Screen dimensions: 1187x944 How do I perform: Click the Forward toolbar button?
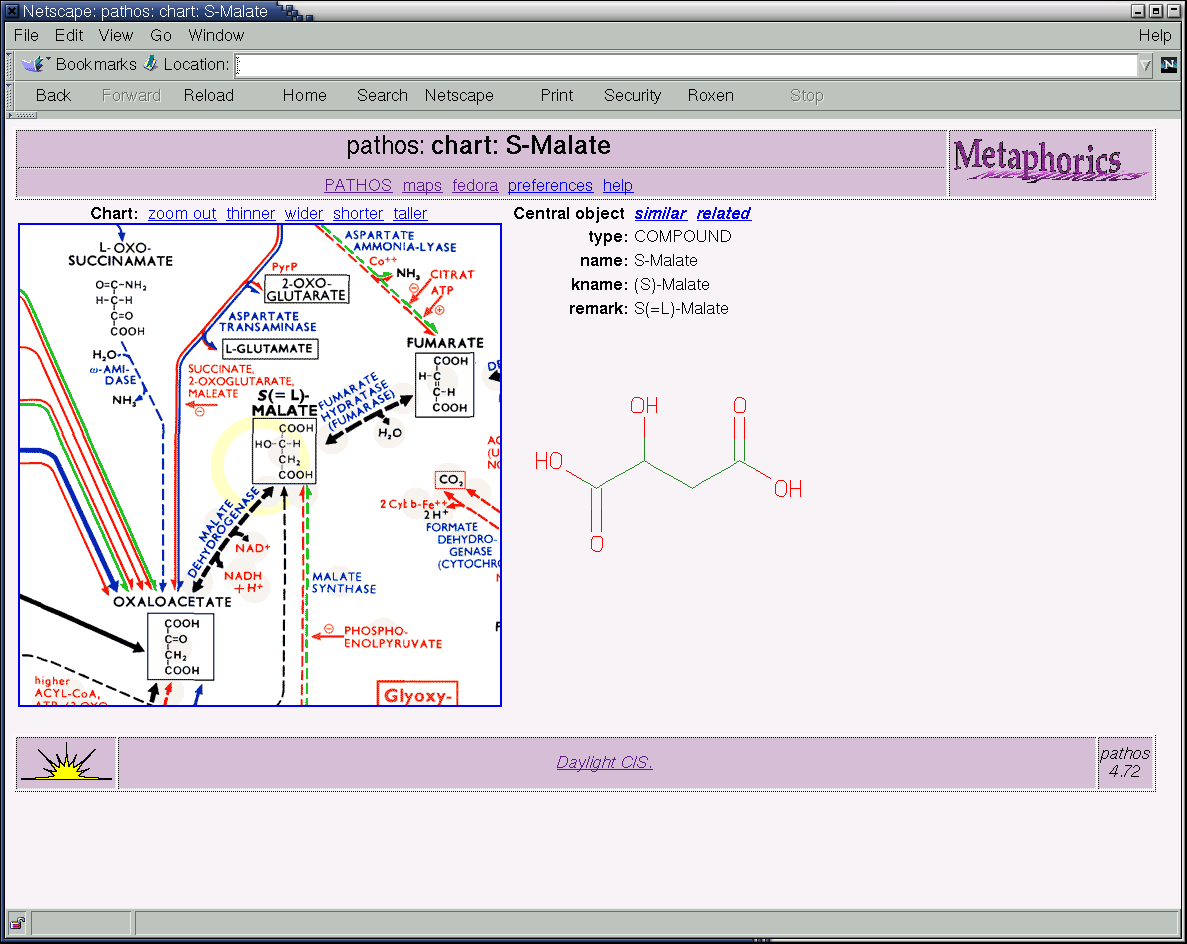point(132,95)
